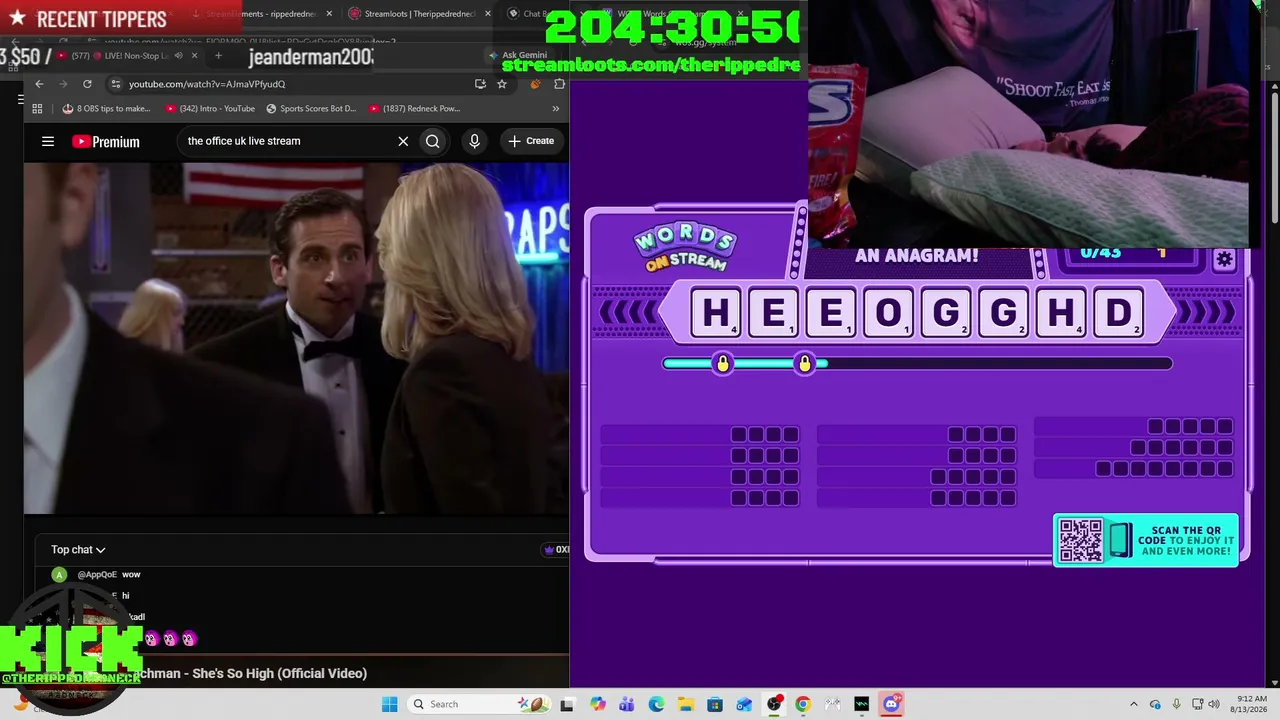Open Task View on the taskbar
The width and height of the screenshot is (1280, 720).
[x=567, y=704]
